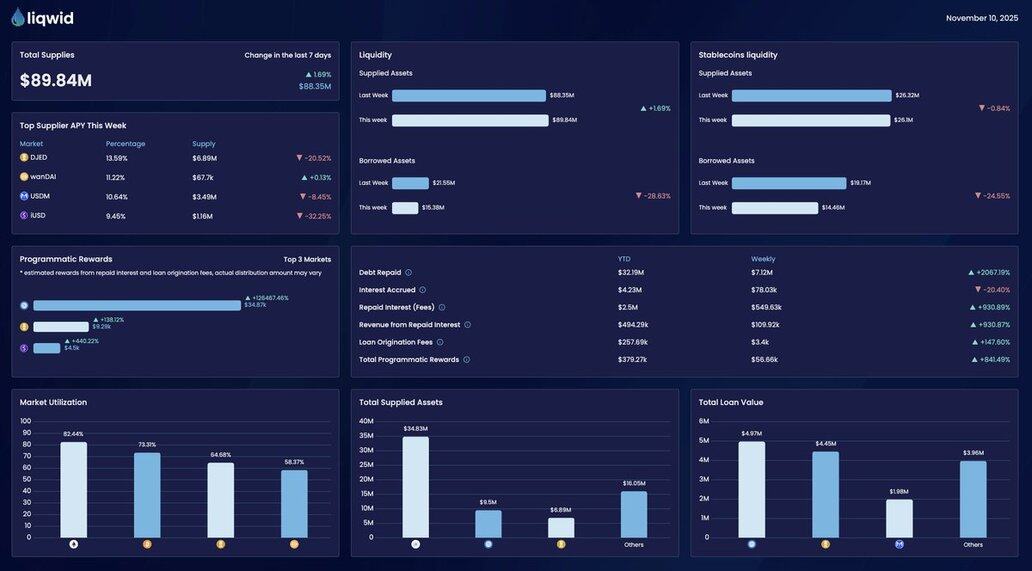Click the Loan Origination Fees info icon

[x=440, y=342]
